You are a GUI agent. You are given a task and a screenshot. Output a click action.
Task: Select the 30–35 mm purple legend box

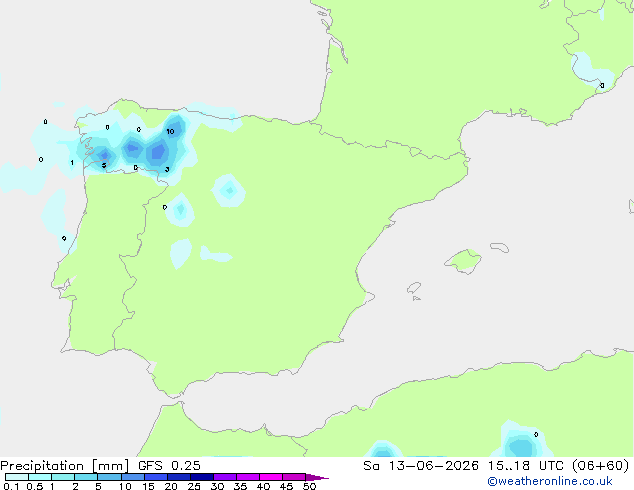[x=224, y=477]
